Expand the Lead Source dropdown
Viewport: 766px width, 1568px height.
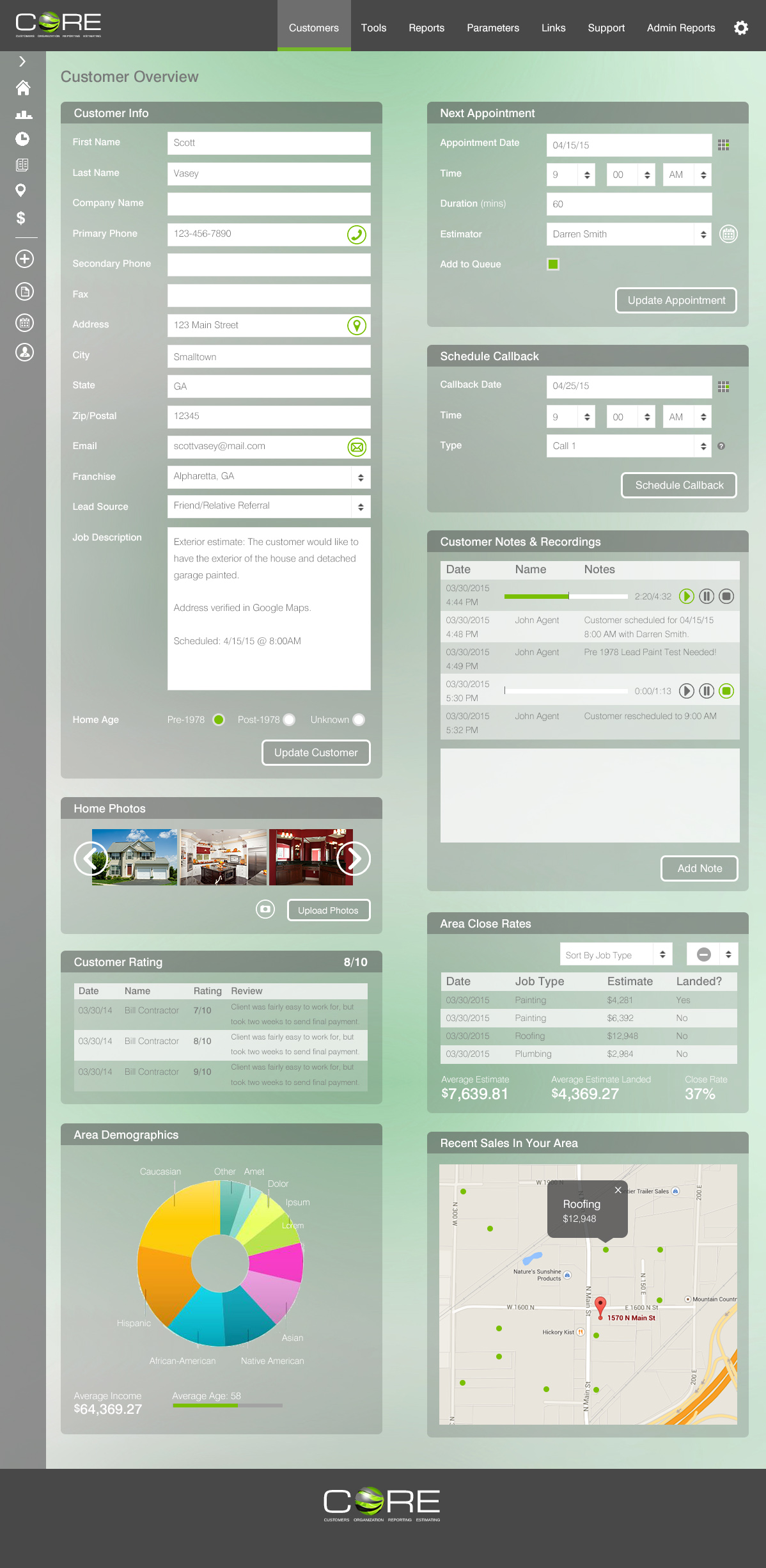(361, 507)
